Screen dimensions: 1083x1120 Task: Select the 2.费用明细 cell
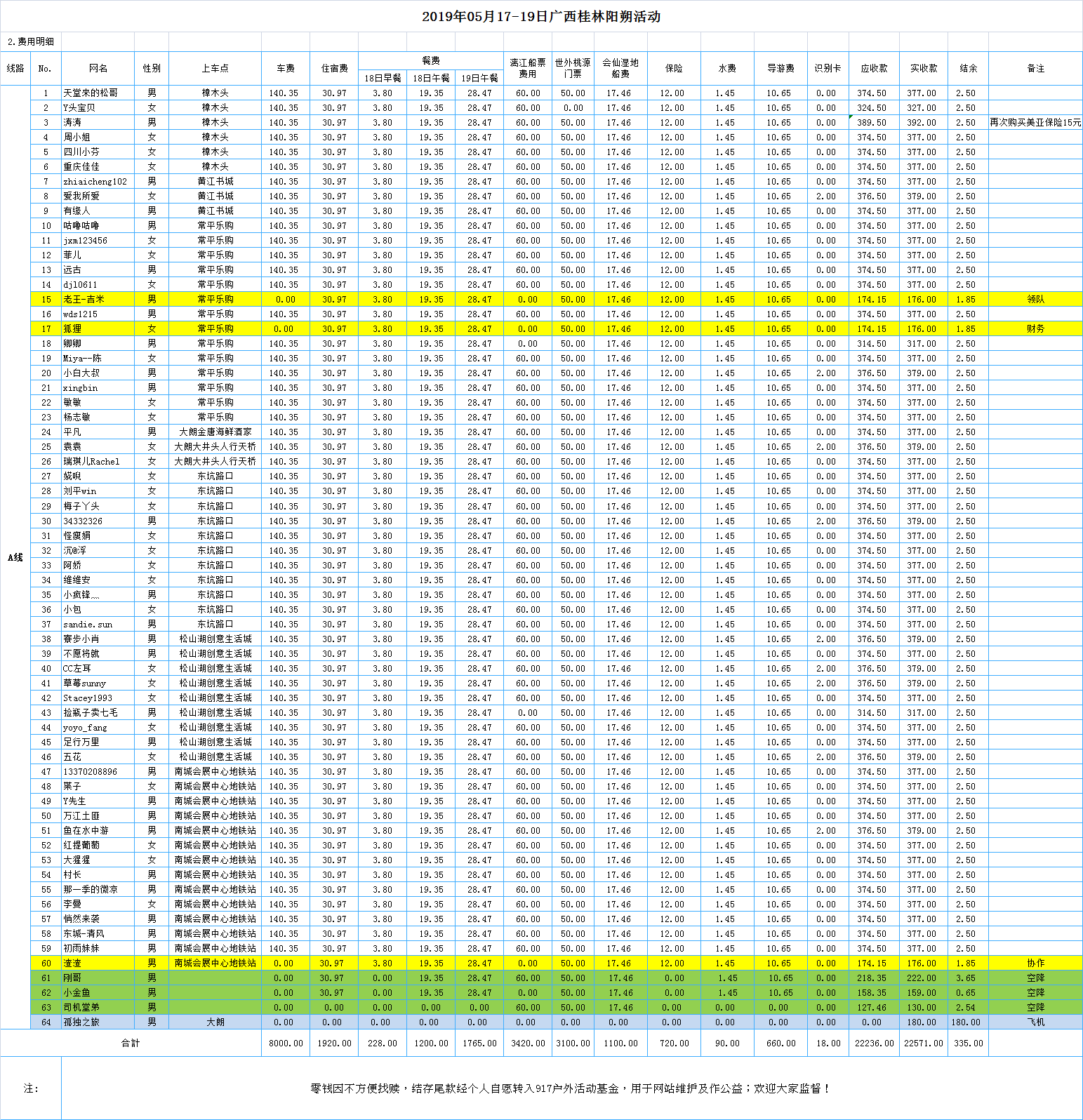[x=31, y=41]
